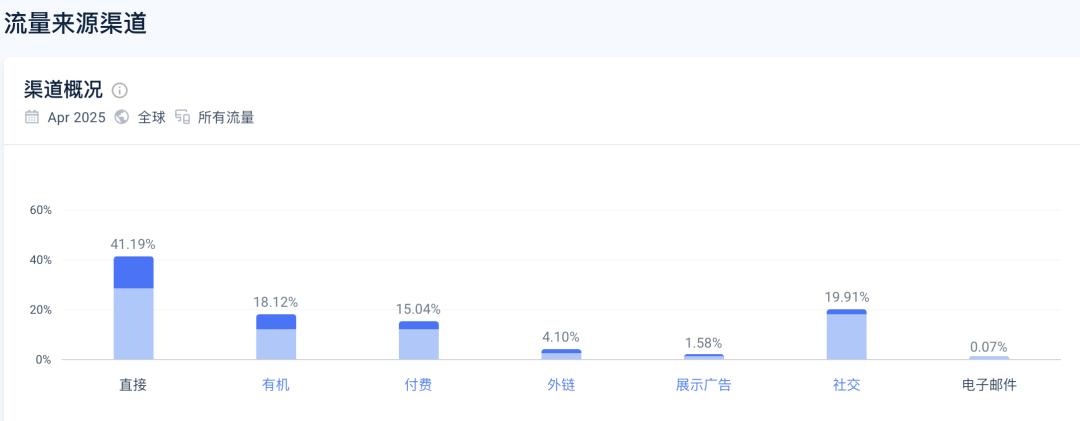Open the 社交 channel link
This screenshot has height=421, width=1080.
pyautogui.click(x=847, y=385)
